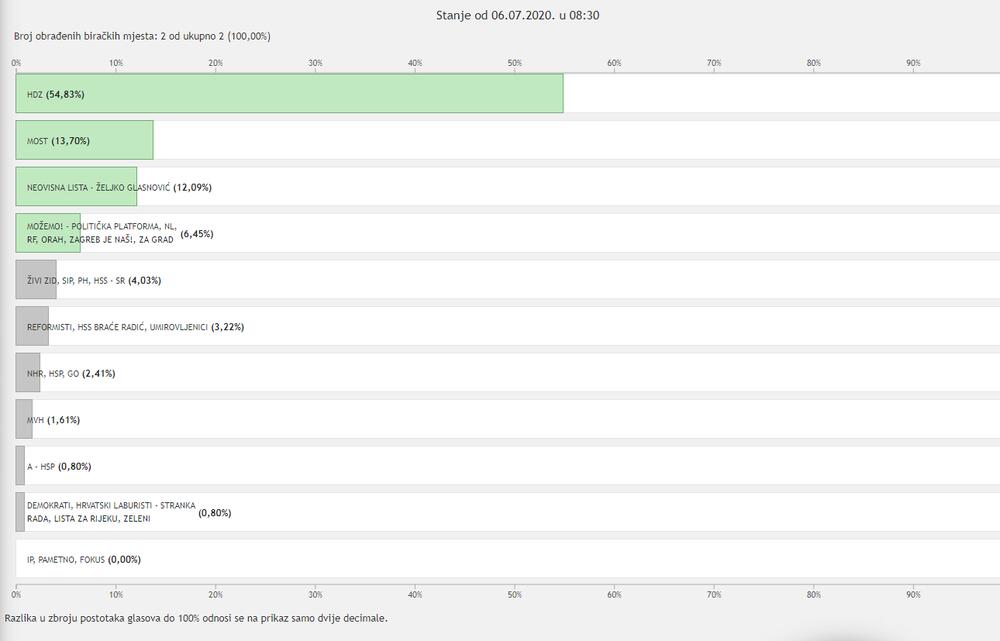This screenshot has width=1000, height=641.
Task: Click the 54,83% value beside HDZ
Action: pos(65,94)
